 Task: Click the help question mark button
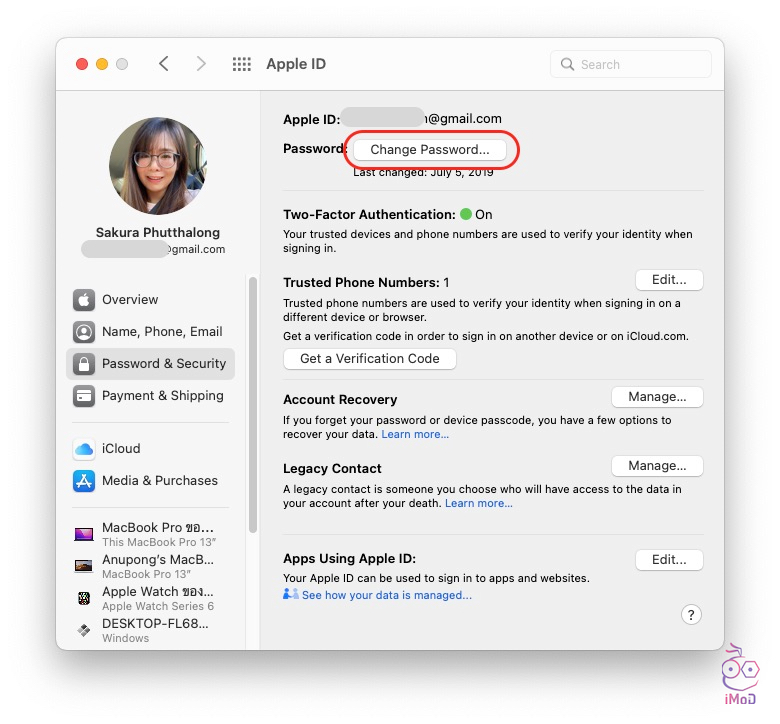691,615
